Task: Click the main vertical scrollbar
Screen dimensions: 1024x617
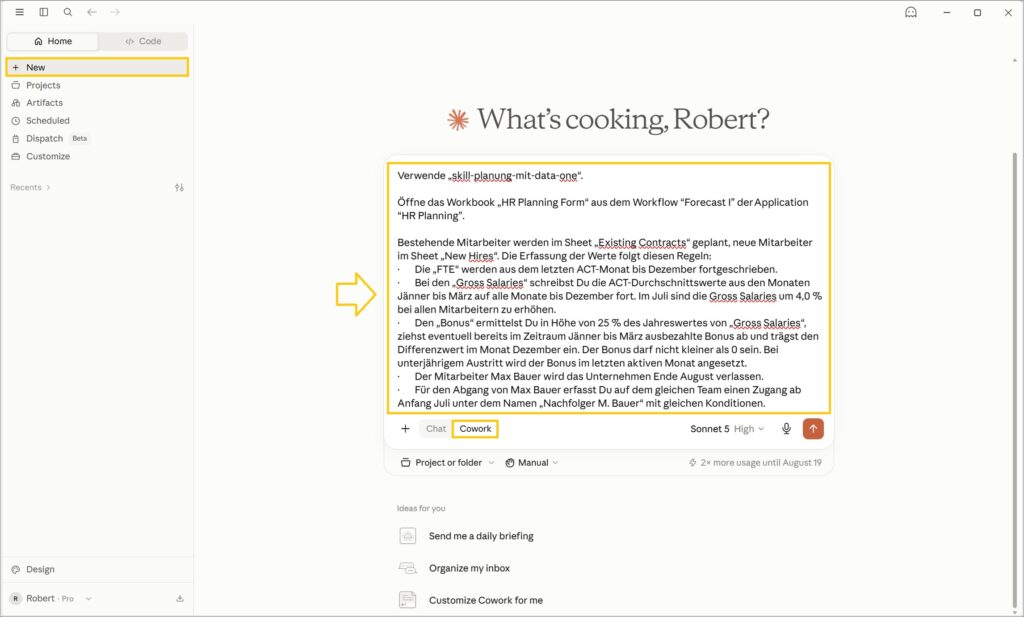Action: (1014, 379)
